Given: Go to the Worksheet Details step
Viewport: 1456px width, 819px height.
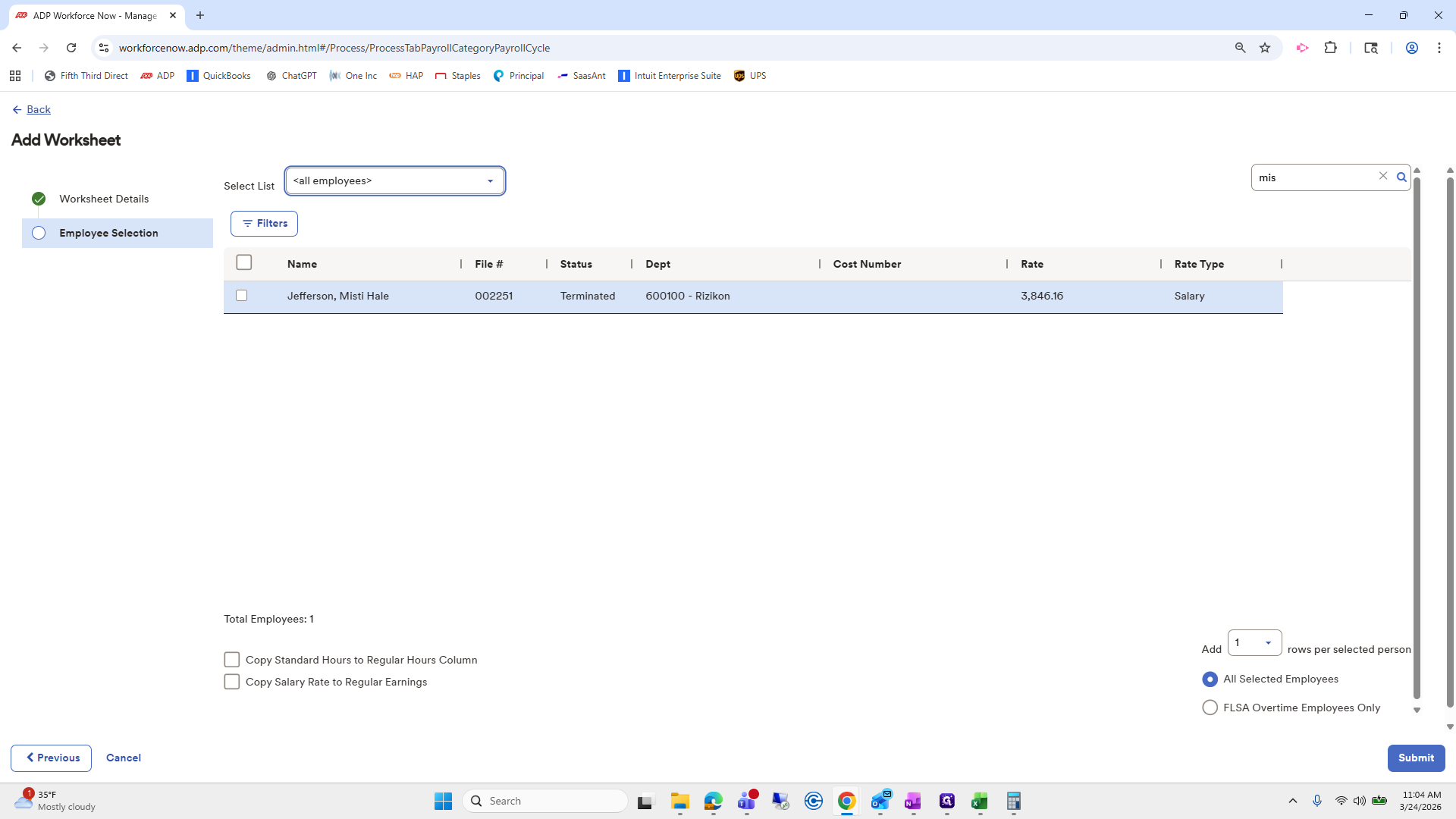Looking at the screenshot, I should point(104,199).
